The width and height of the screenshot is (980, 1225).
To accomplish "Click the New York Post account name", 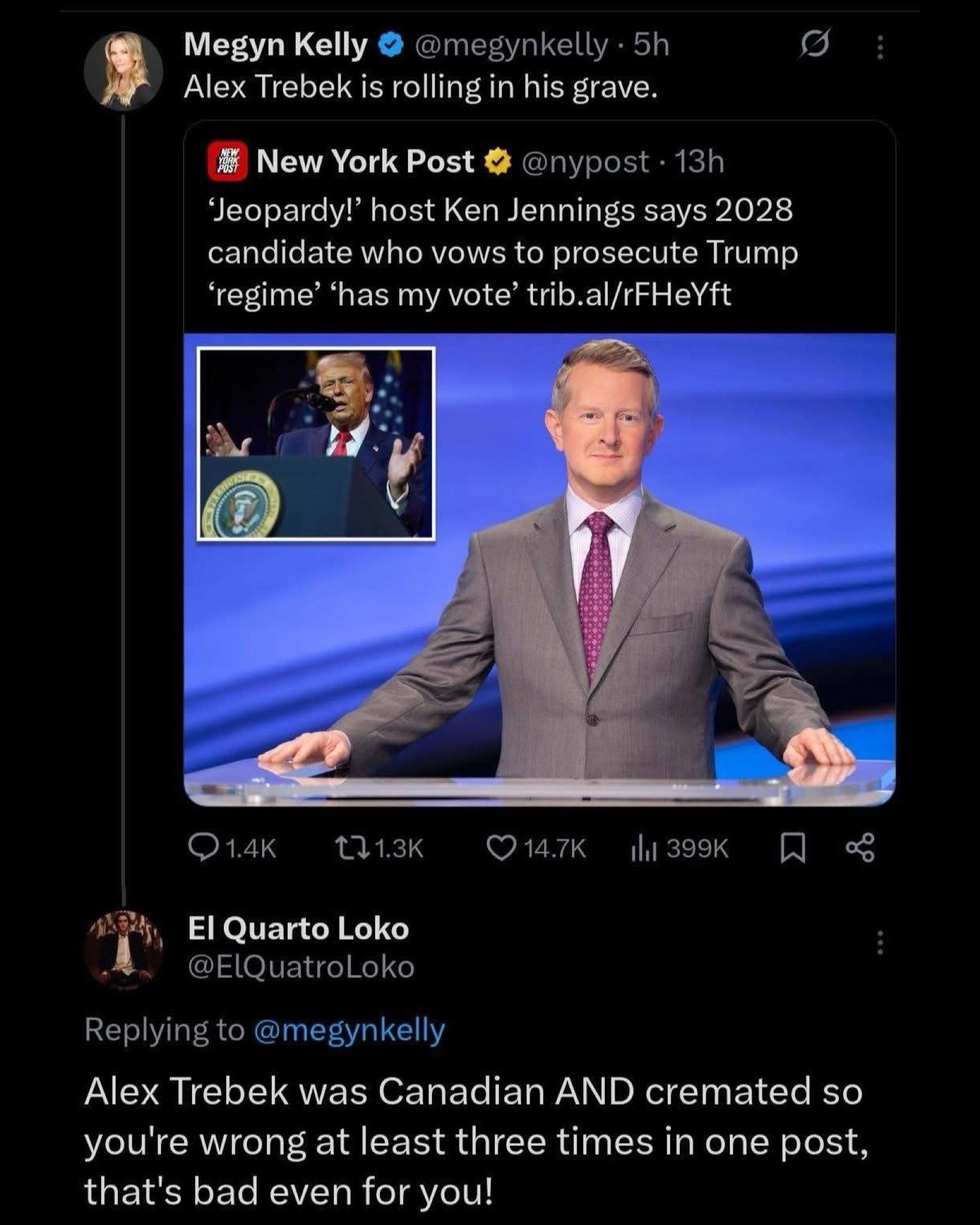I will click(x=365, y=161).
